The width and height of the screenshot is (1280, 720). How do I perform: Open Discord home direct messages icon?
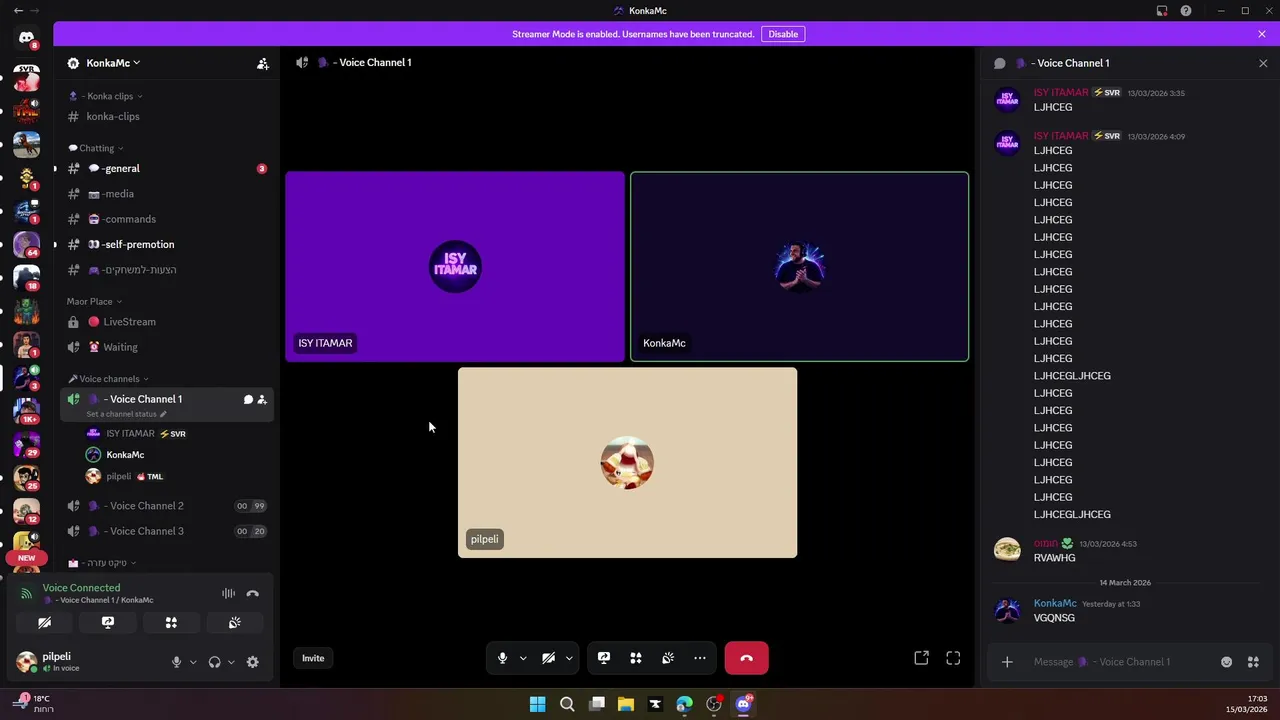click(26, 38)
